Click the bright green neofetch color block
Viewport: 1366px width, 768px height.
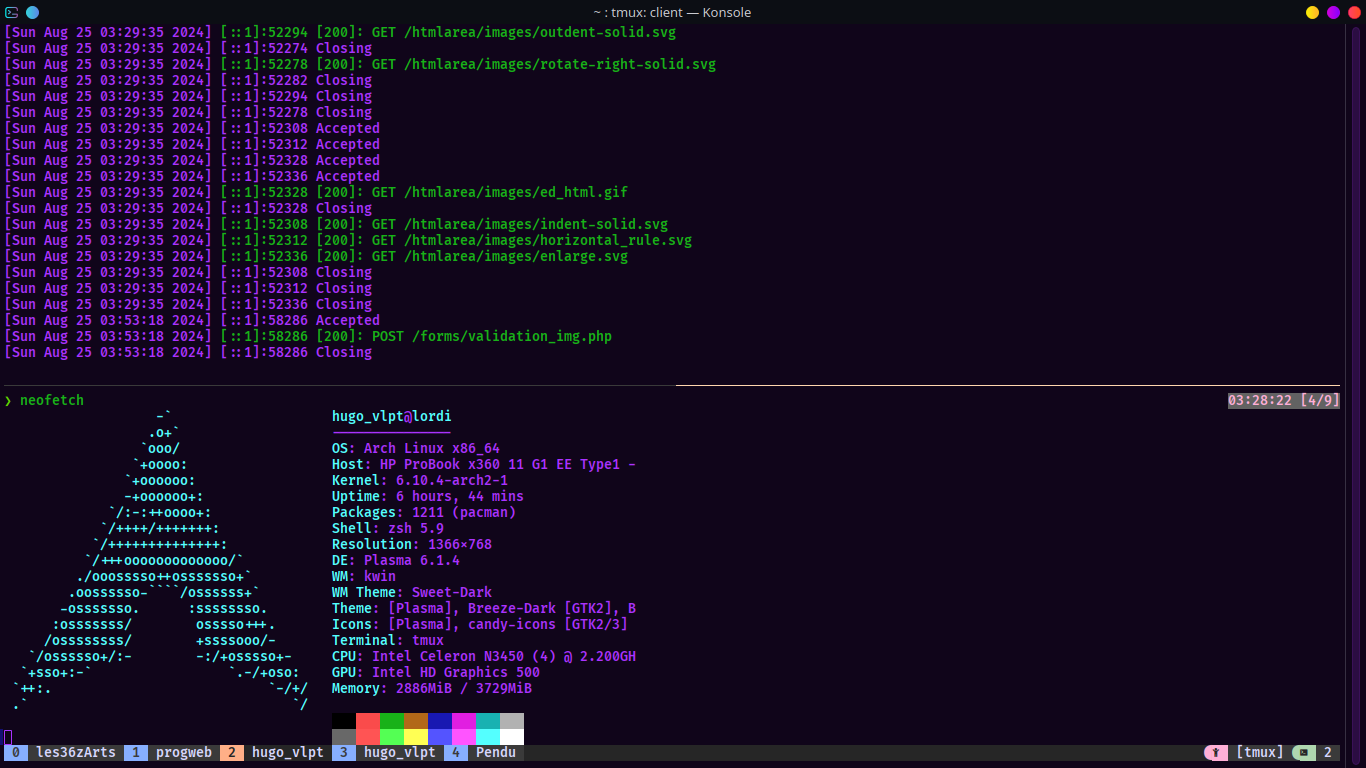pos(392,736)
